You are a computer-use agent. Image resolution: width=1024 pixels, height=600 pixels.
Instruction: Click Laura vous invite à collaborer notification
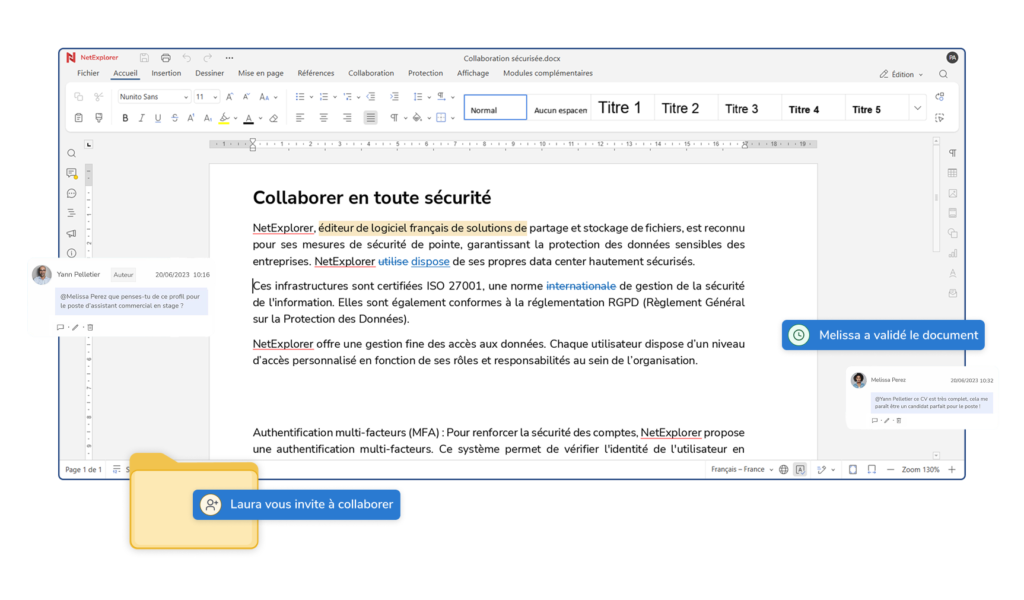click(x=297, y=504)
